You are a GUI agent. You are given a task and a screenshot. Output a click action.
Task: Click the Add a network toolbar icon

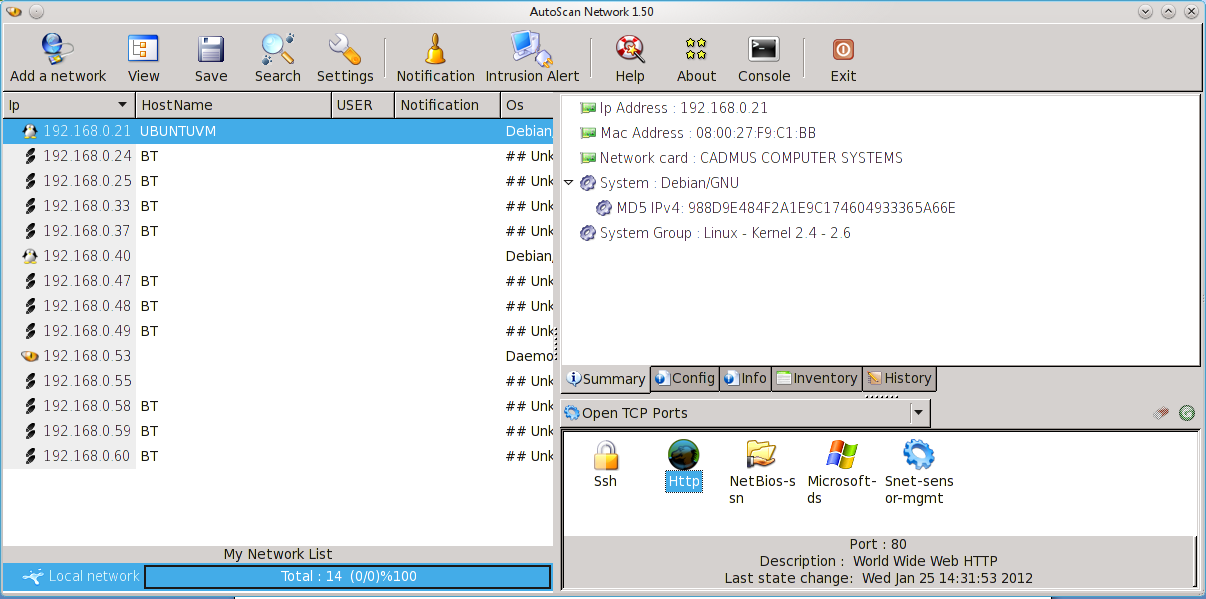pos(57,49)
